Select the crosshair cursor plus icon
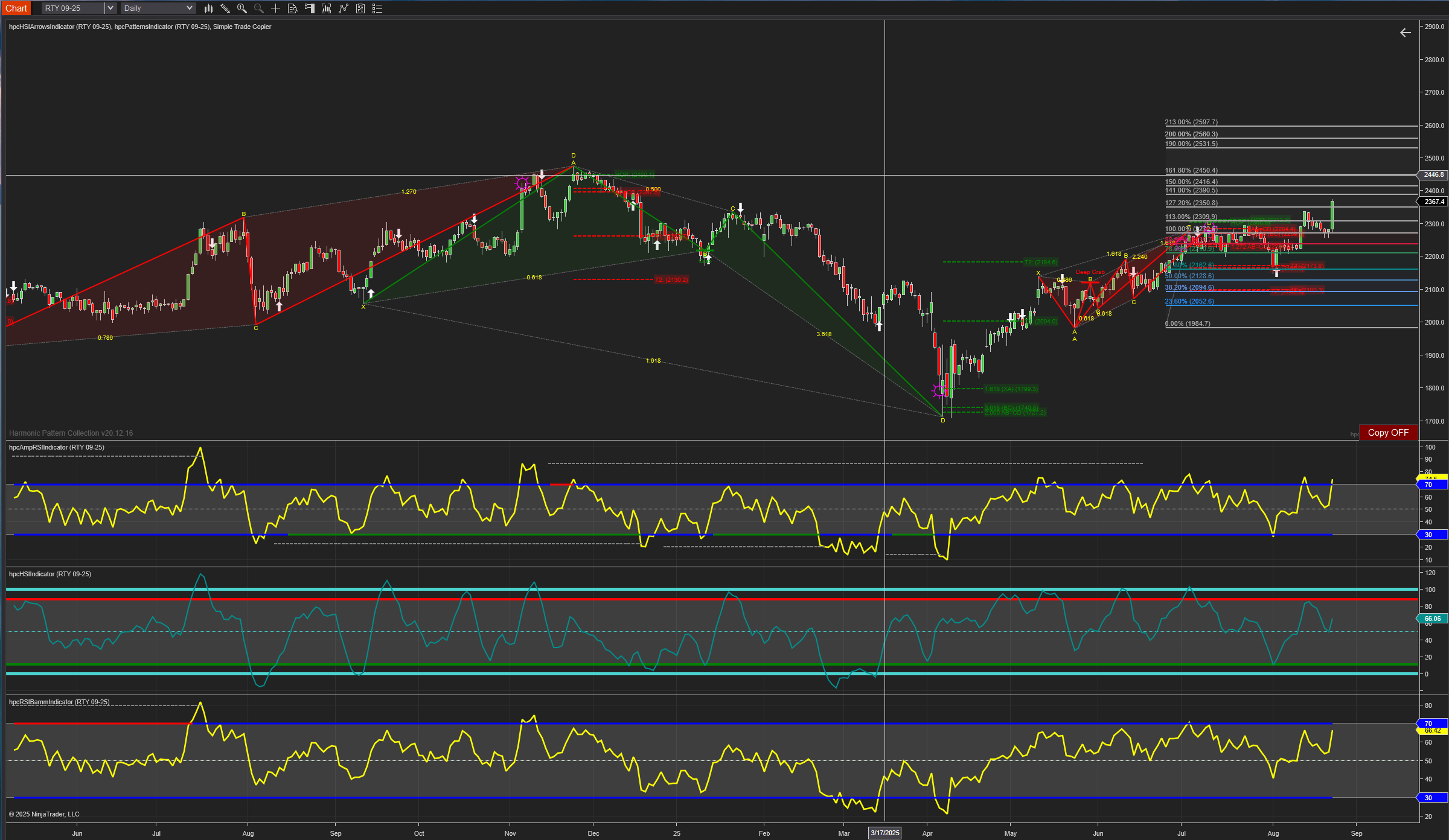Viewport: 1449px width, 840px height. [276, 8]
